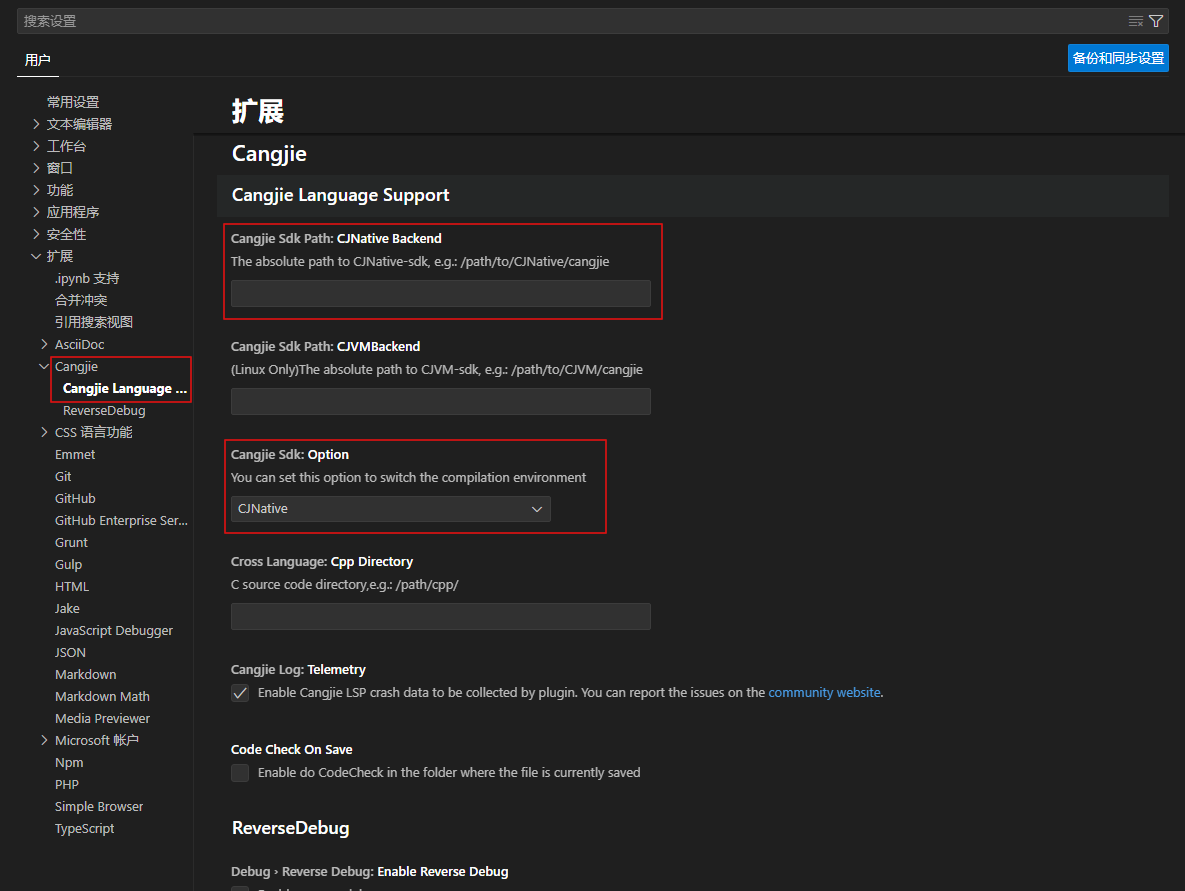1185x891 pixels.
Task: Select ReverseDebug in the settings tree
Action: (104, 410)
